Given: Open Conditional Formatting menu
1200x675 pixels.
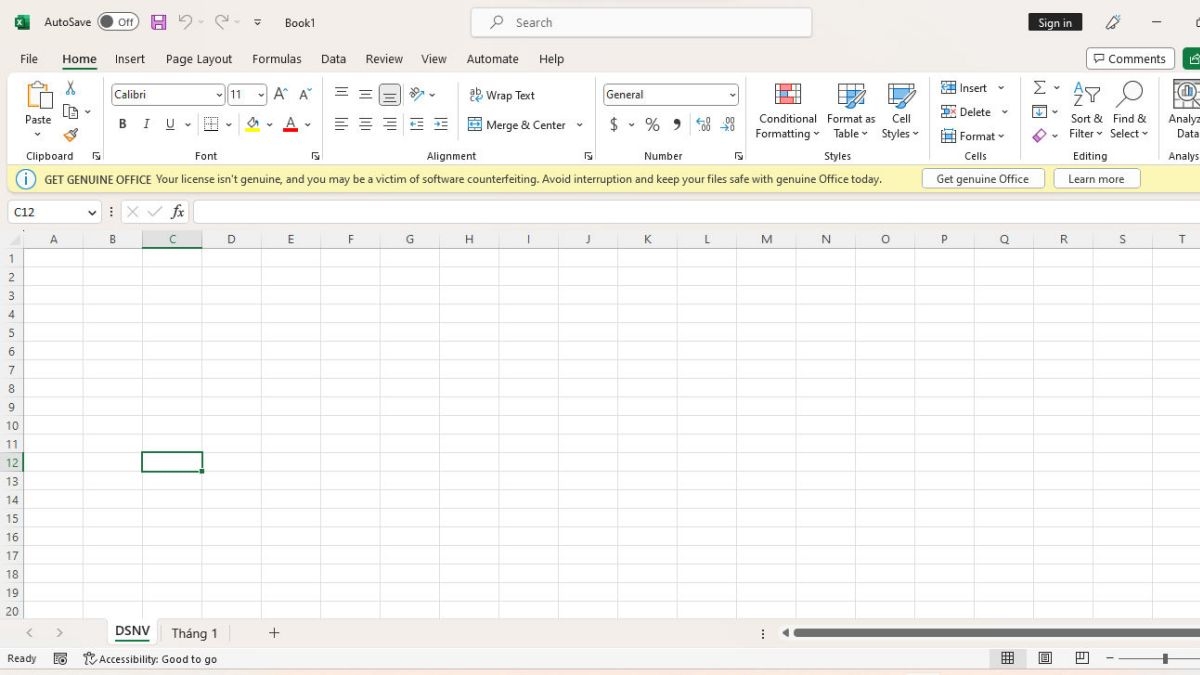Looking at the screenshot, I should point(788,111).
